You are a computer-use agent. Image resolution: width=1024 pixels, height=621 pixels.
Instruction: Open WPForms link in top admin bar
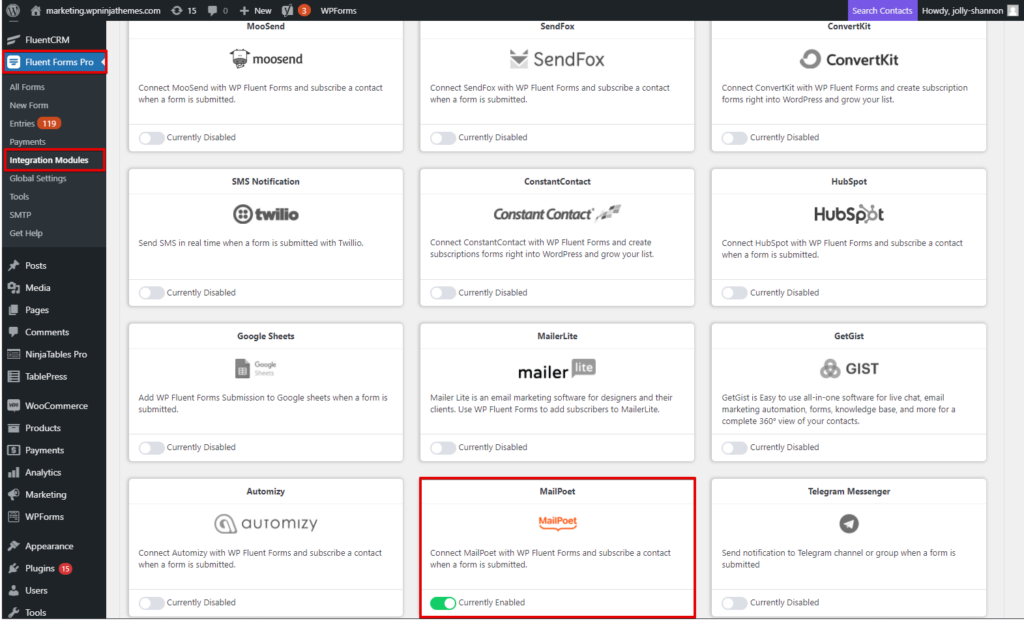(x=338, y=10)
